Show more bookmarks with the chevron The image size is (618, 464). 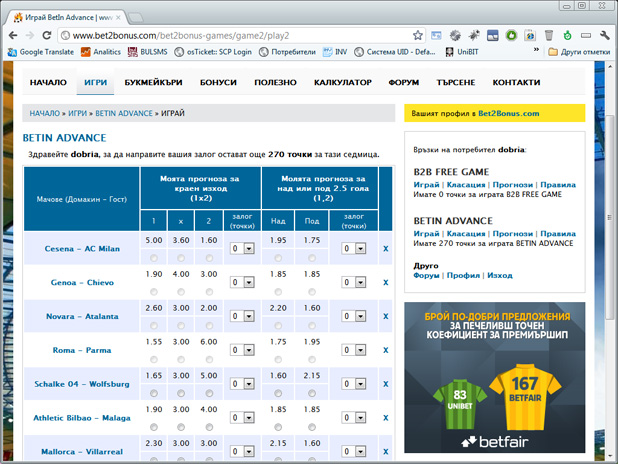pos(536,50)
